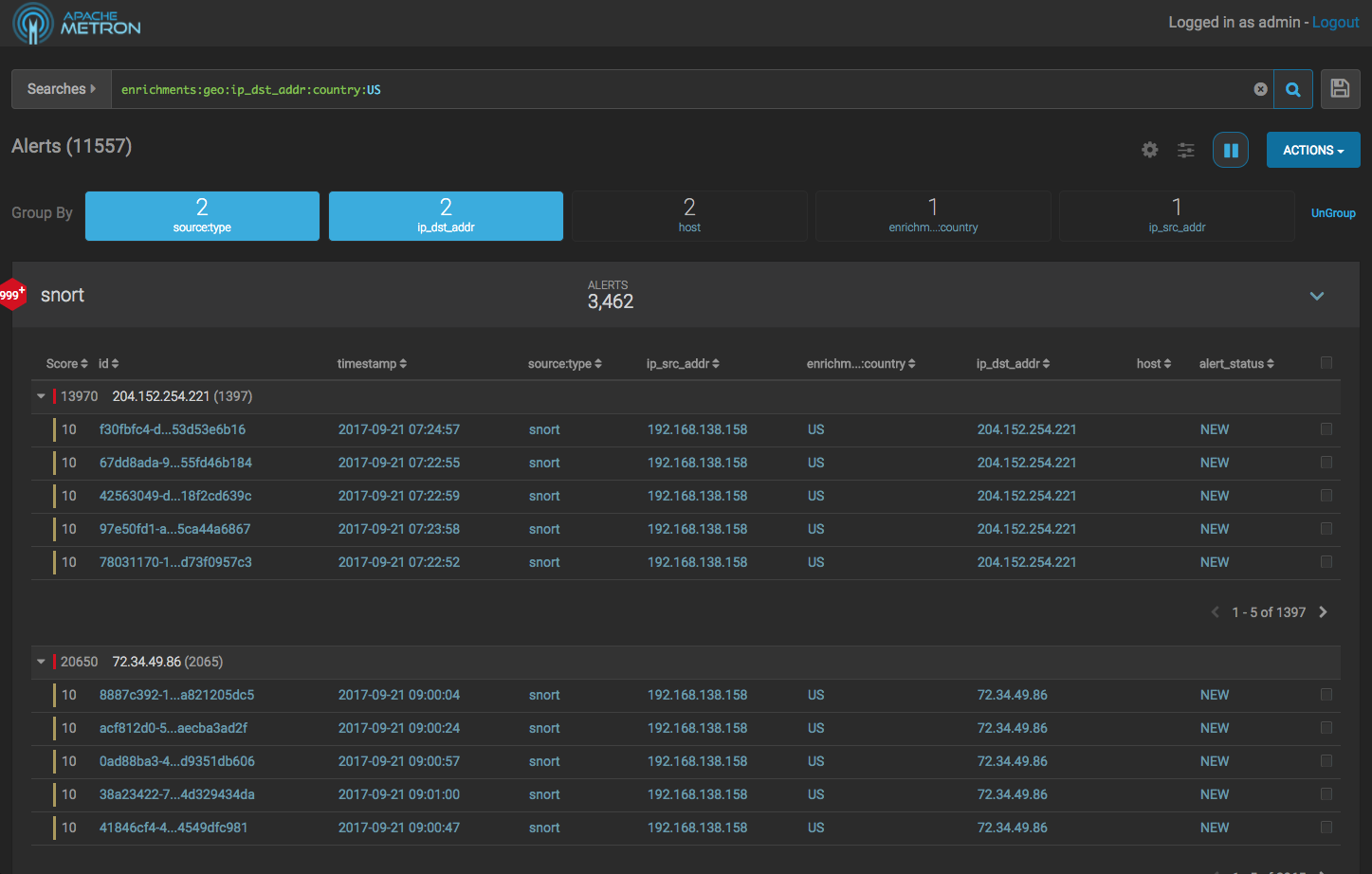Screen dimensions: 1372x874
Task: Group by ip_src_addr tile
Action: [x=1177, y=216]
